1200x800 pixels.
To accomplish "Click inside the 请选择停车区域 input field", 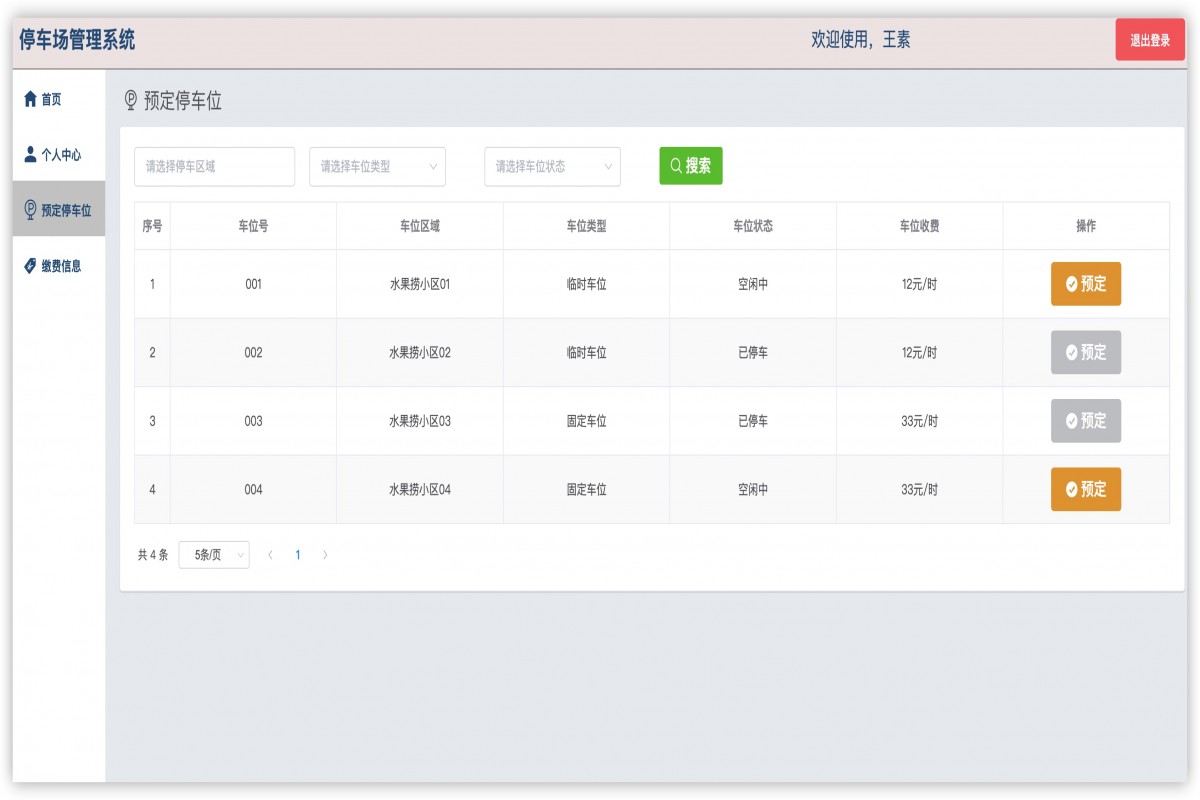I will click(213, 166).
